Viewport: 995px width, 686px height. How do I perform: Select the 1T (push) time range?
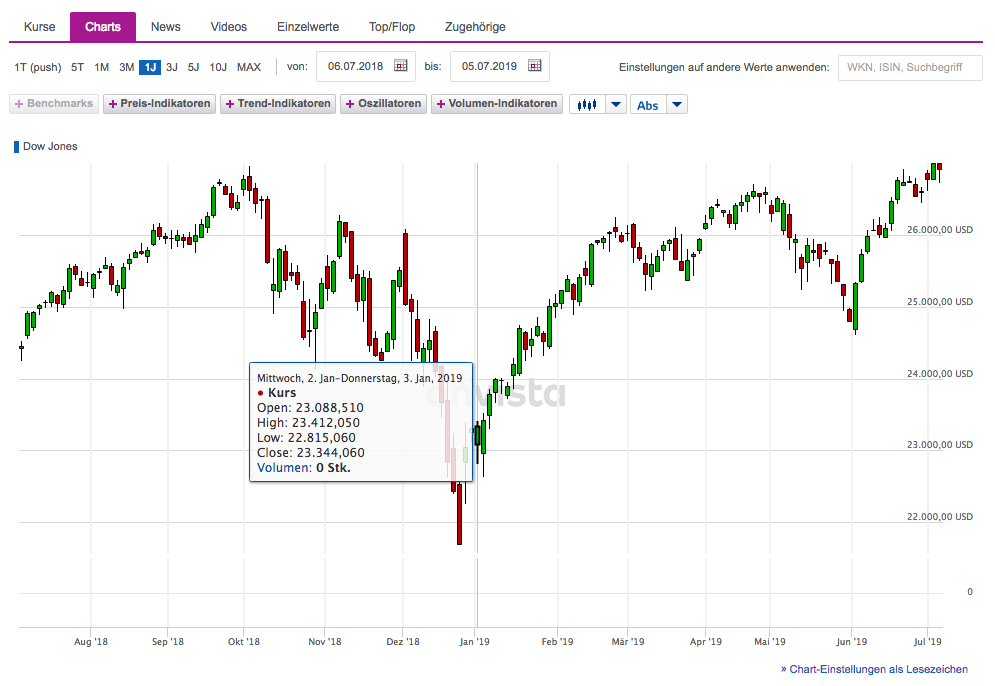38,67
